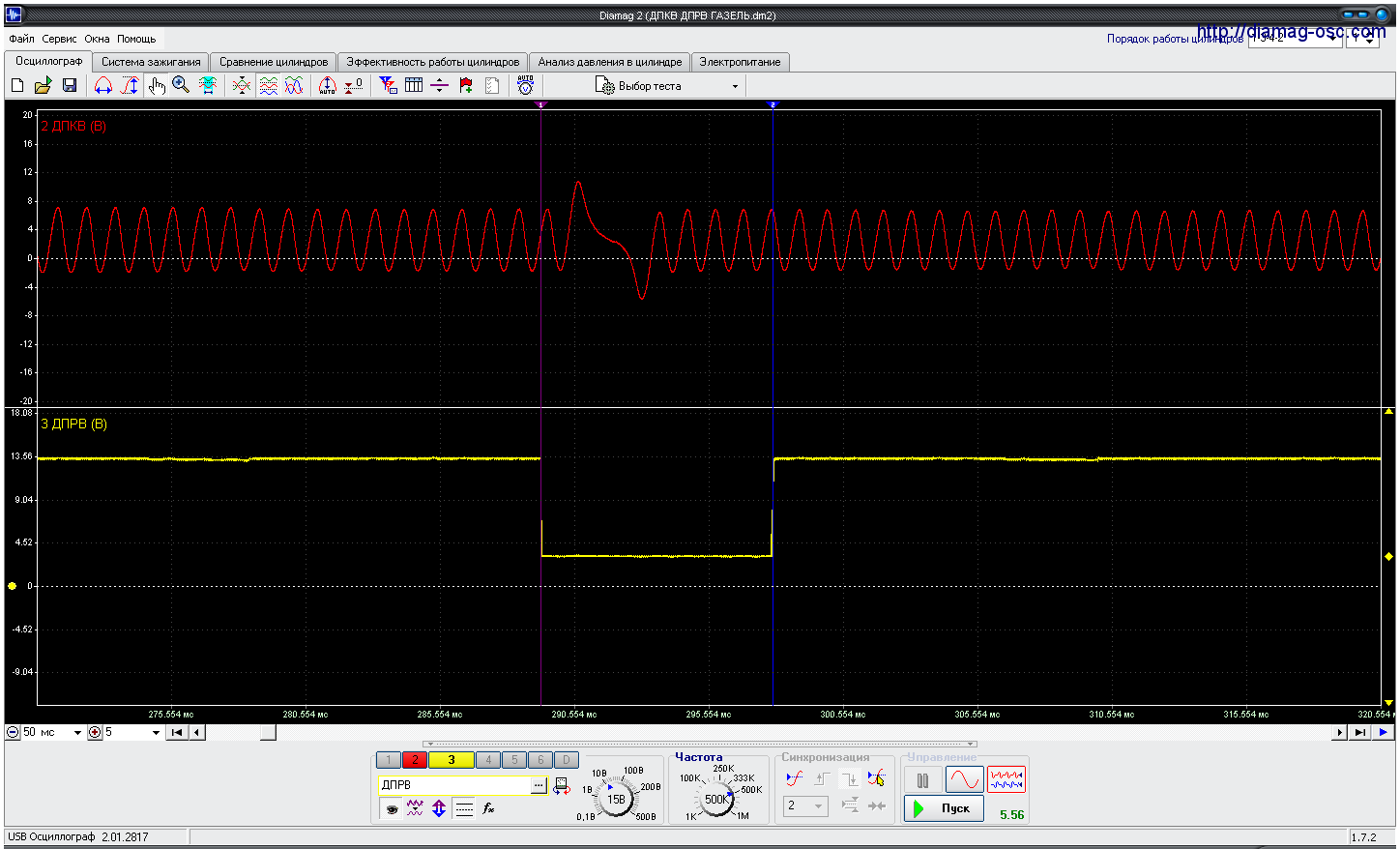Select the Осциллограф tab
The height and width of the screenshot is (849, 1400).
[x=48, y=61]
